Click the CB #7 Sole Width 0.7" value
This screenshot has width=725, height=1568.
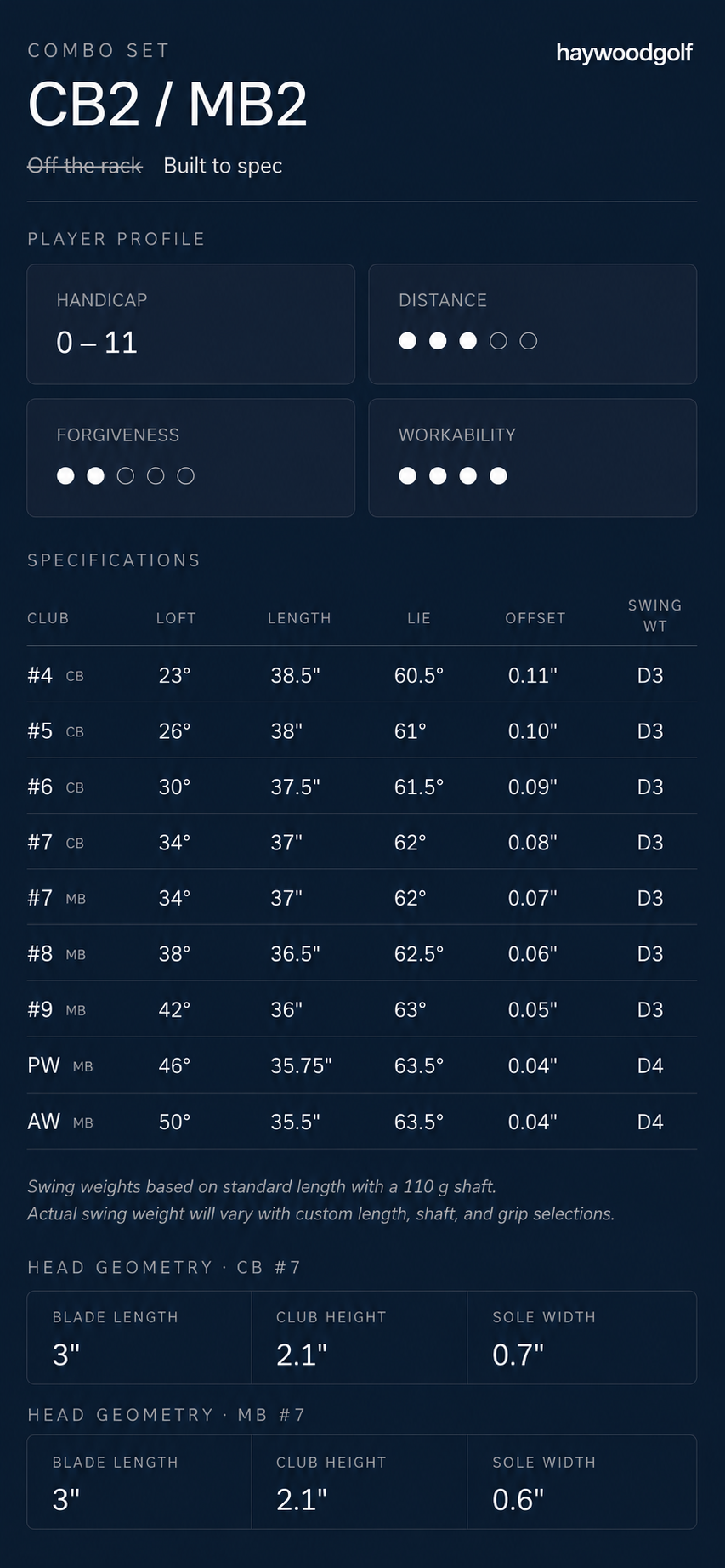tap(518, 1355)
